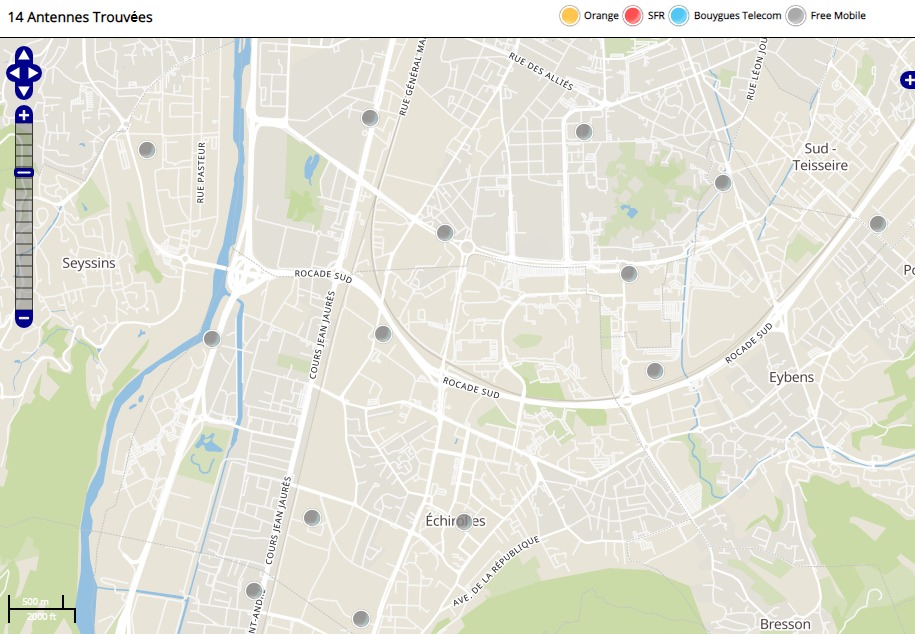This screenshot has height=634, width=915.
Task: Click the Bouygues Telecom legend label
Action: pos(737,16)
